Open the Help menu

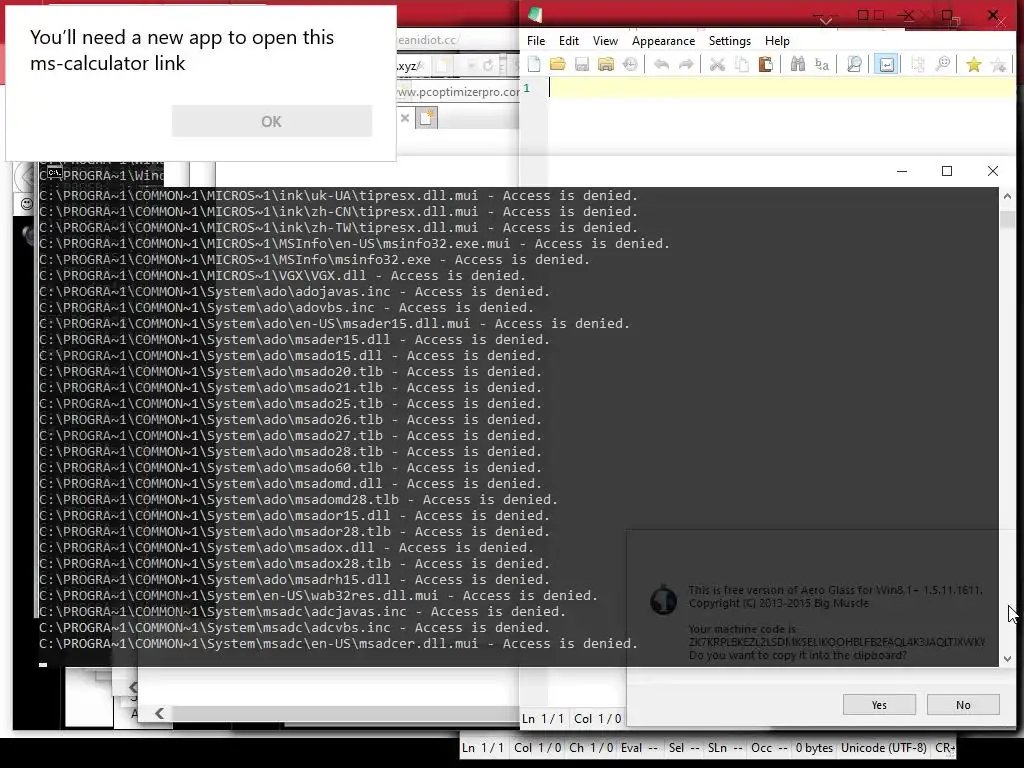(x=777, y=40)
